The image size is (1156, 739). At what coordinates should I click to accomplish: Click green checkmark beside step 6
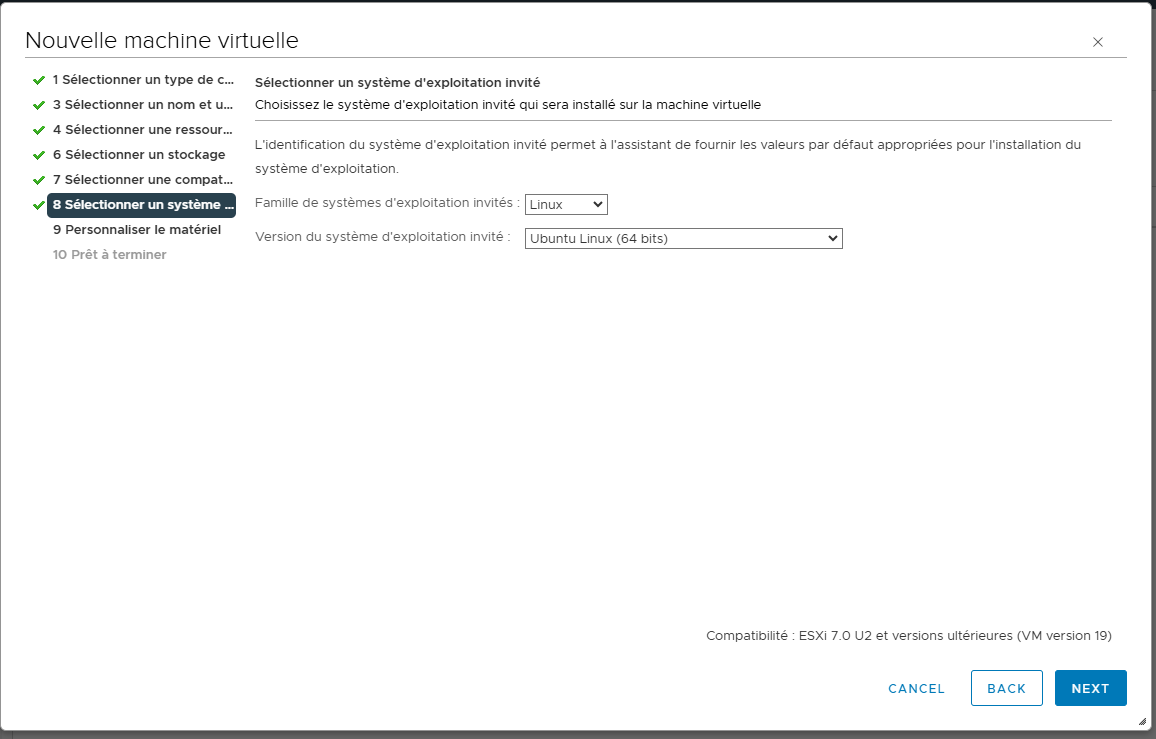[x=39, y=155]
